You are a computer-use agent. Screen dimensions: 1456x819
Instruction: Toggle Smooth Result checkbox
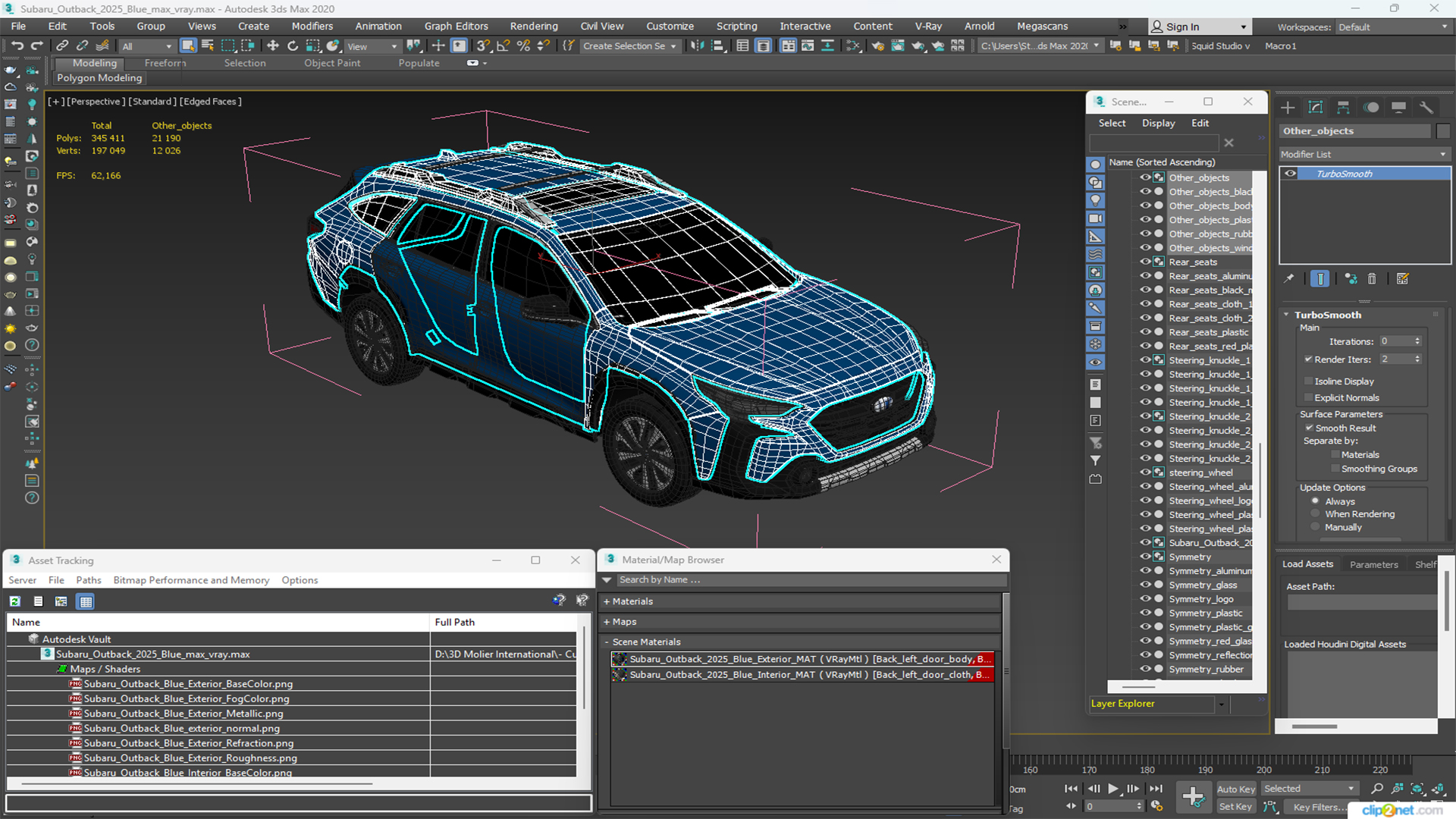1309,428
